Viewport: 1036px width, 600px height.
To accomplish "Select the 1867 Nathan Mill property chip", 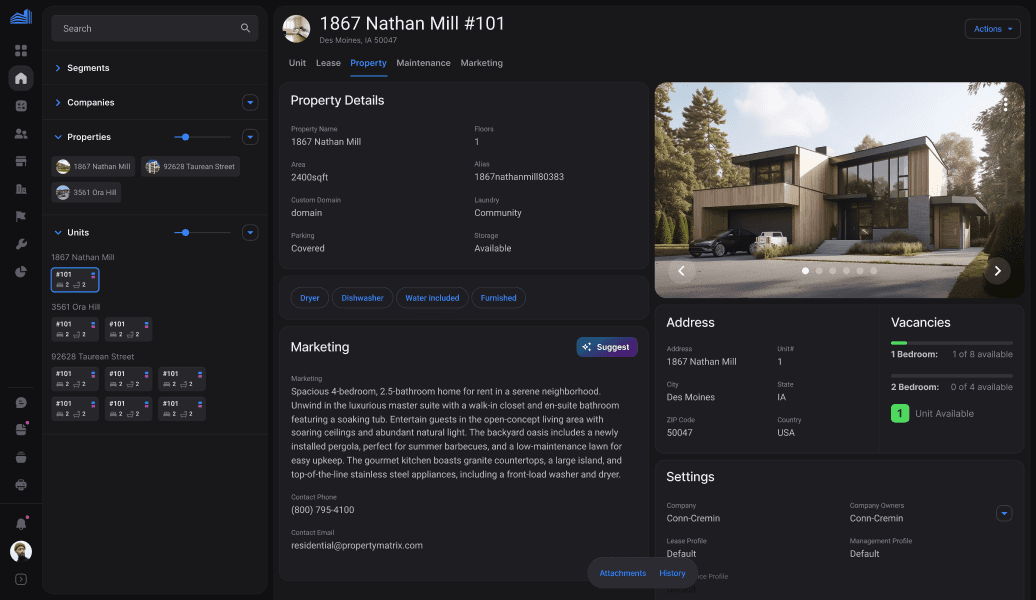I will click(x=93, y=167).
